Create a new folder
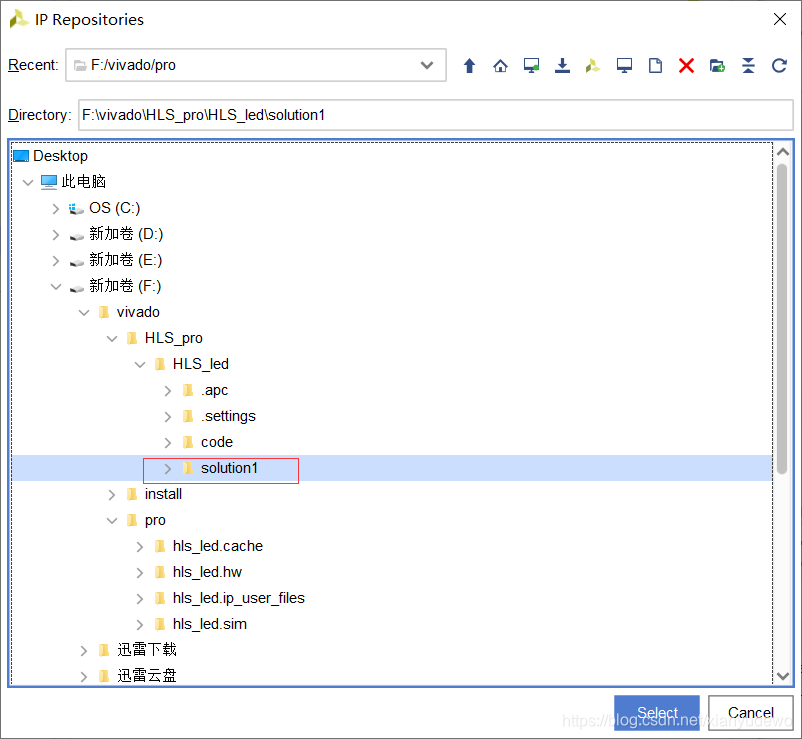The image size is (802, 739). tap(716, 65)
